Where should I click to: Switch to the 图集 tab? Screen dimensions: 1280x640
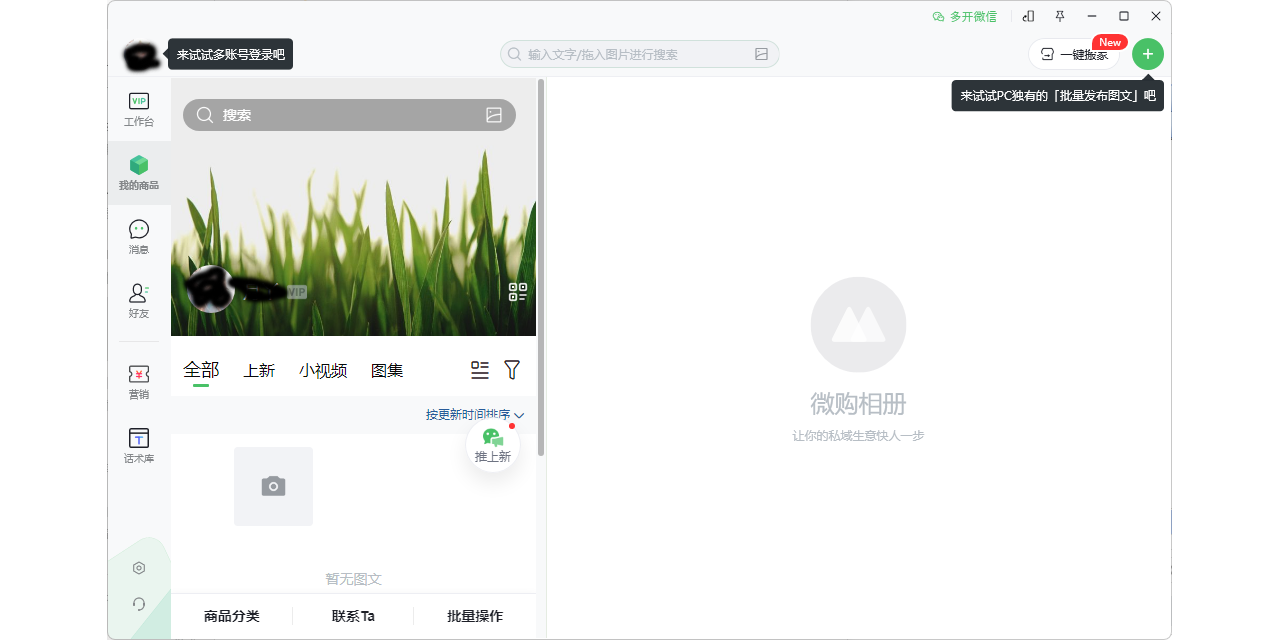[387, 371]
